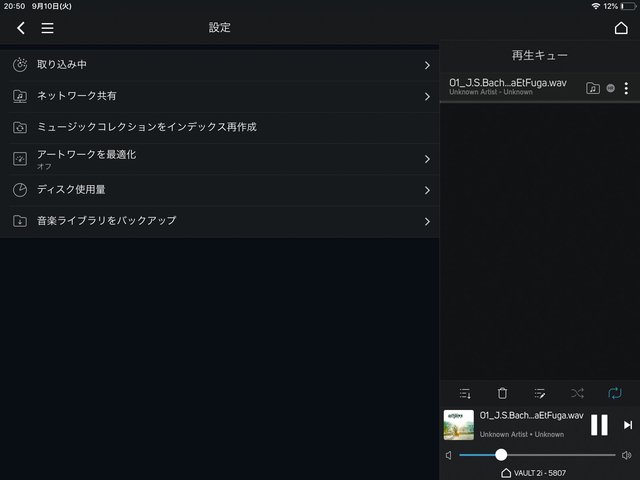Screen dimensions: 640x480
Task: Select the VAULT 2i - 5807 player
Action: [x=533, y=473]
